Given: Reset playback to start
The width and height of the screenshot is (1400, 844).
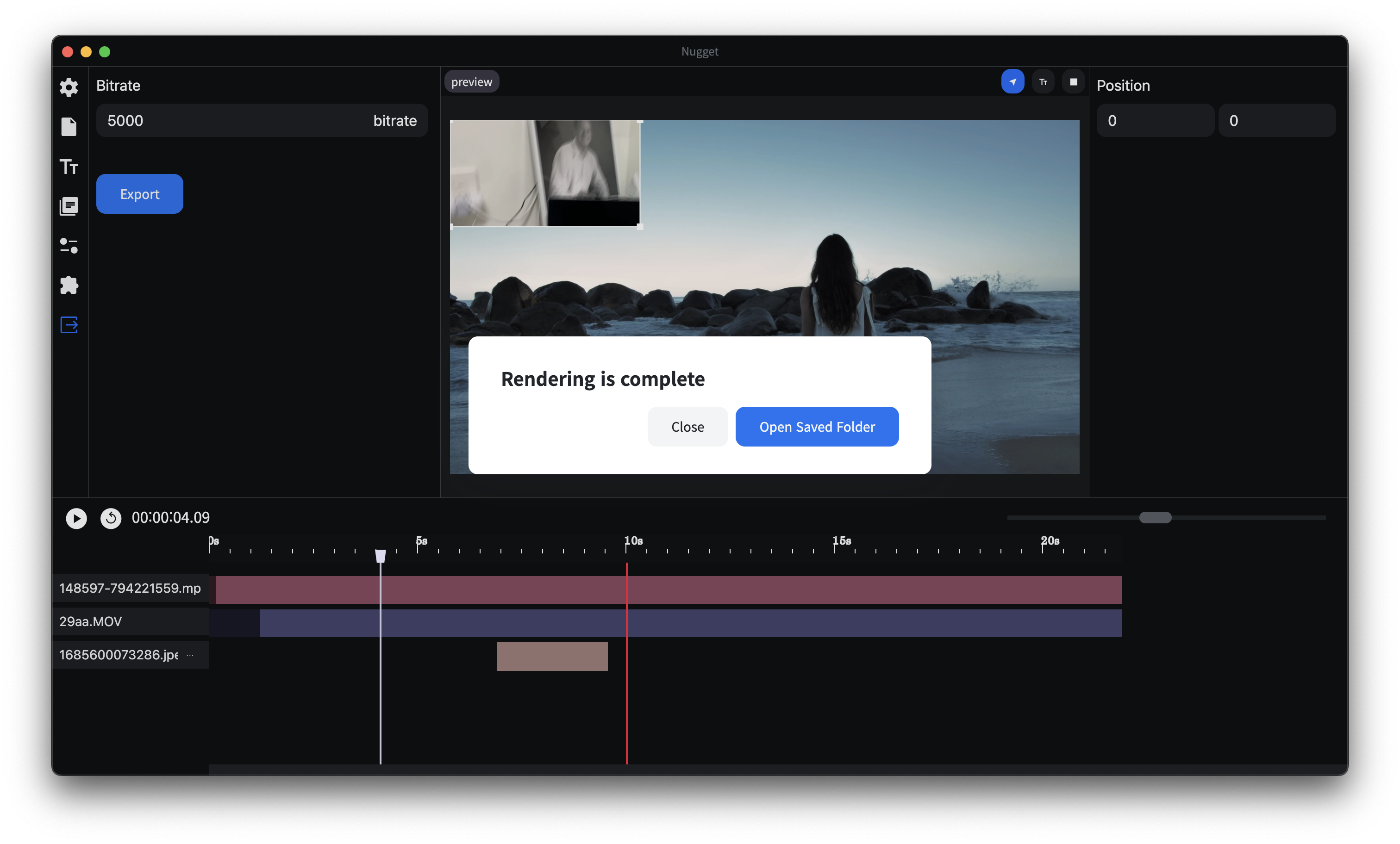Looking at the screenshot, I should 111,518.
